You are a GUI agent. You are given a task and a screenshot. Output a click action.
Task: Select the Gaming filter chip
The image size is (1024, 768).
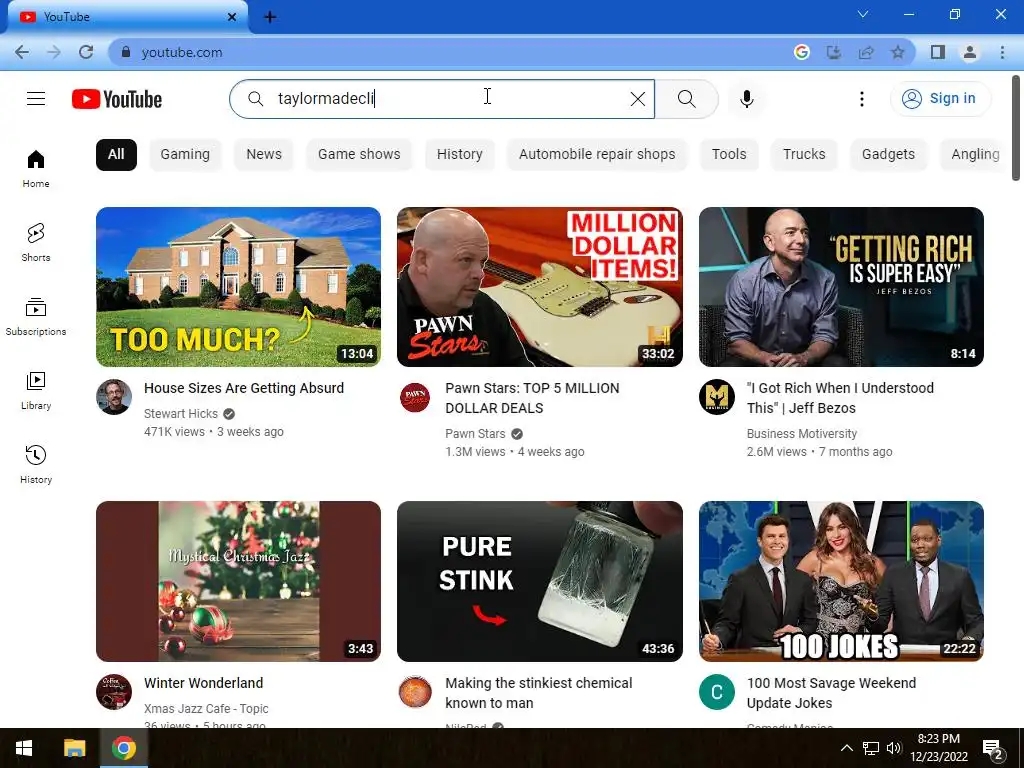click(x=185, y=155)
